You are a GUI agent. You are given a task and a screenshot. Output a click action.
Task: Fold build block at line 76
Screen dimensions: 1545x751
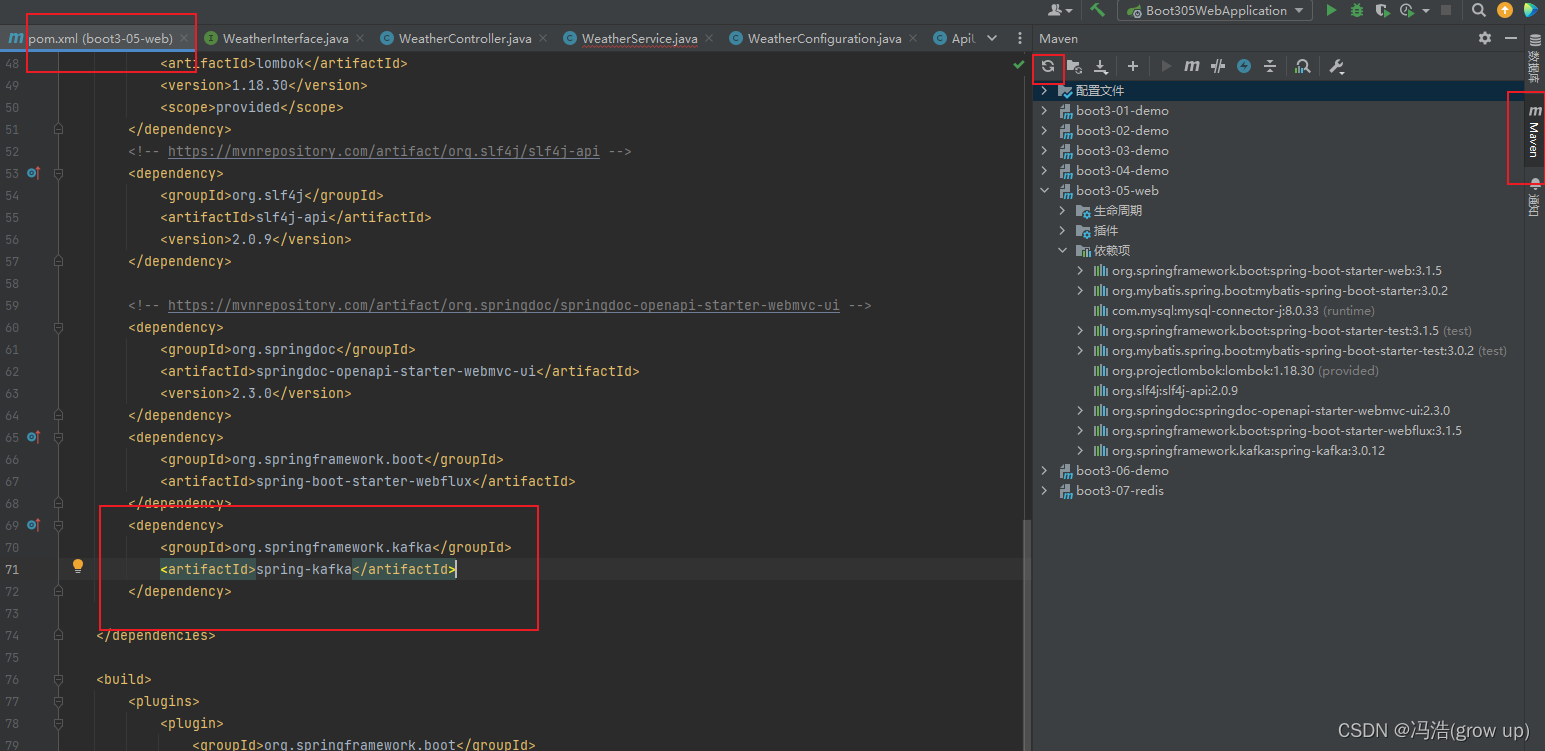pyautogui.click(x=58, y=679)
